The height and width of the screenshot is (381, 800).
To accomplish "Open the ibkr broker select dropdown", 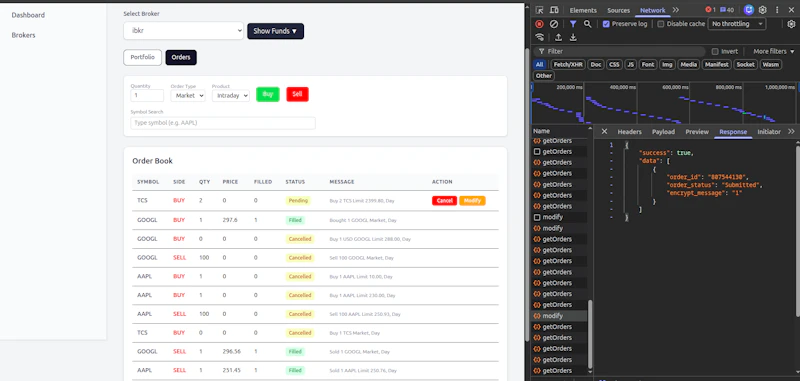I will 183,31.
